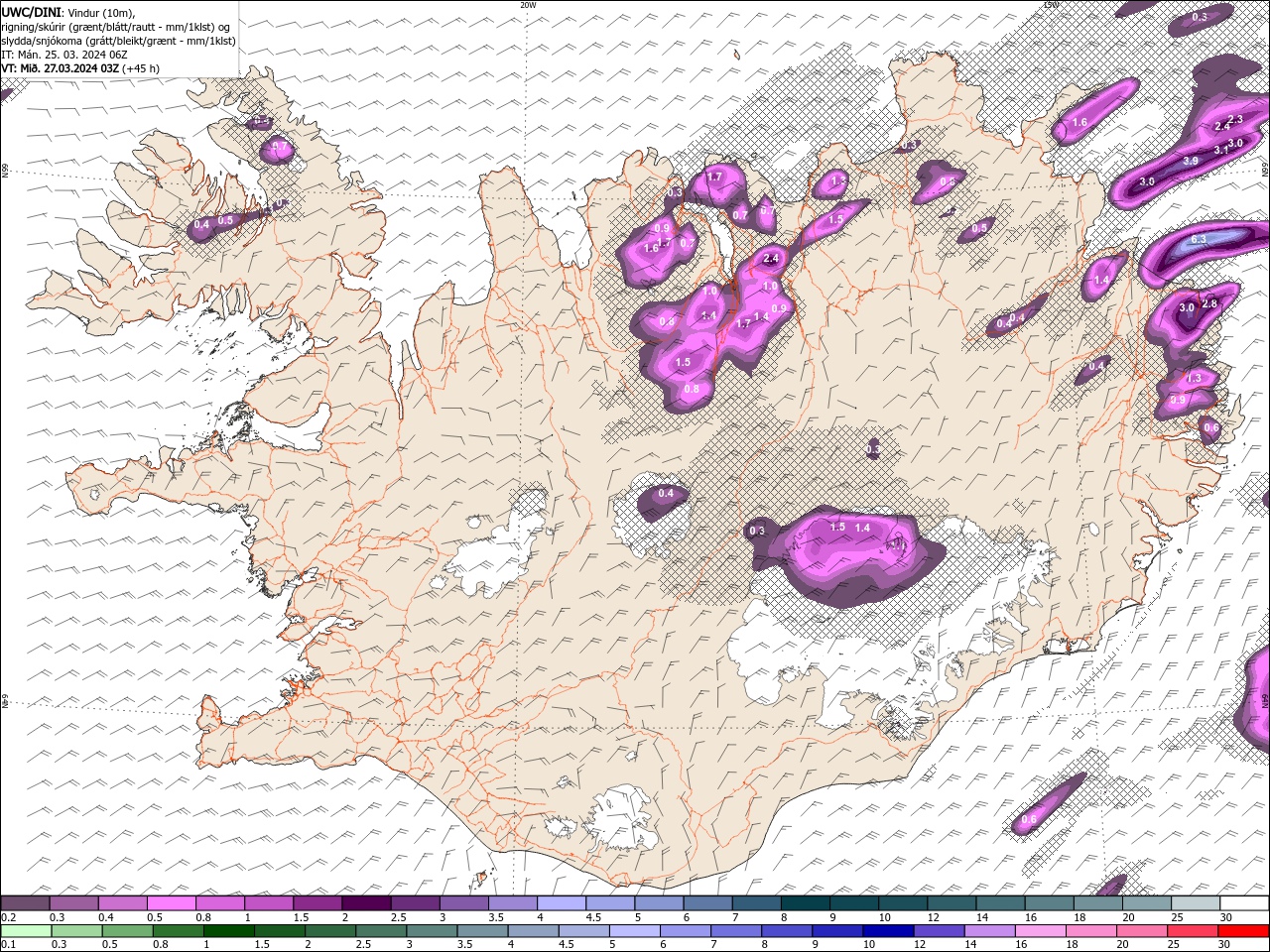This screenshot has height=952, width=1270.
Task: Pick the 20–25 rose pink rain legend swatch
Action: [x=1141, y=931]
